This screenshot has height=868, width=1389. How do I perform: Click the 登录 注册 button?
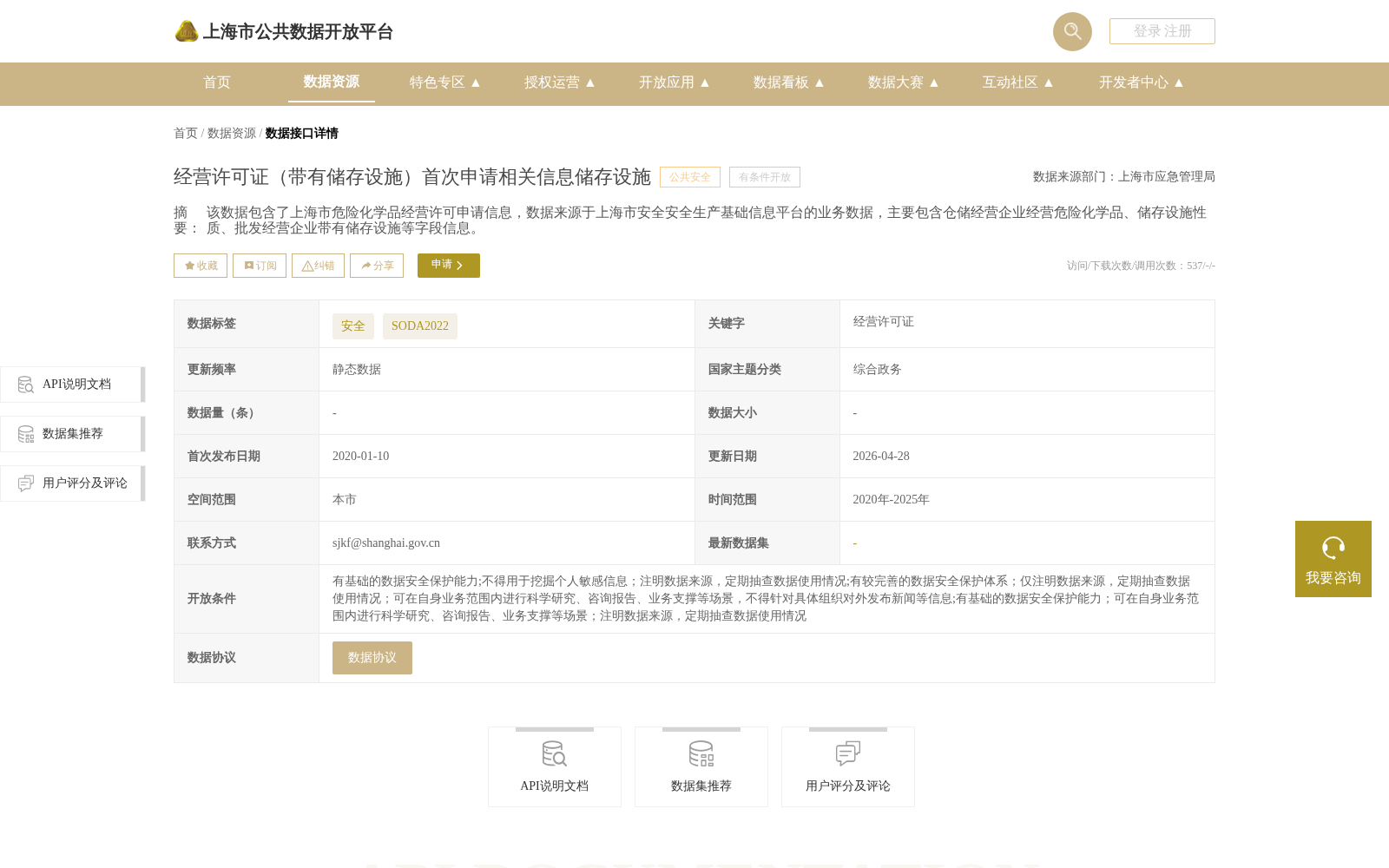1162,31
